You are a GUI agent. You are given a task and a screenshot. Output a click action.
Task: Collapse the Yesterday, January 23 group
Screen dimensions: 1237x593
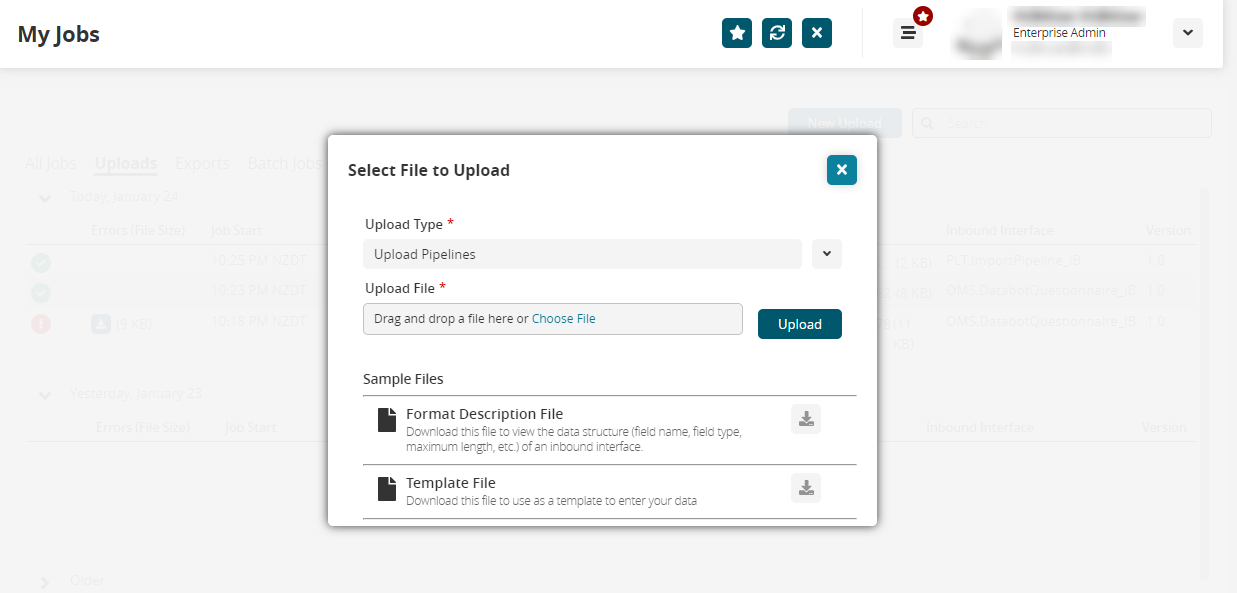(45, 395)
